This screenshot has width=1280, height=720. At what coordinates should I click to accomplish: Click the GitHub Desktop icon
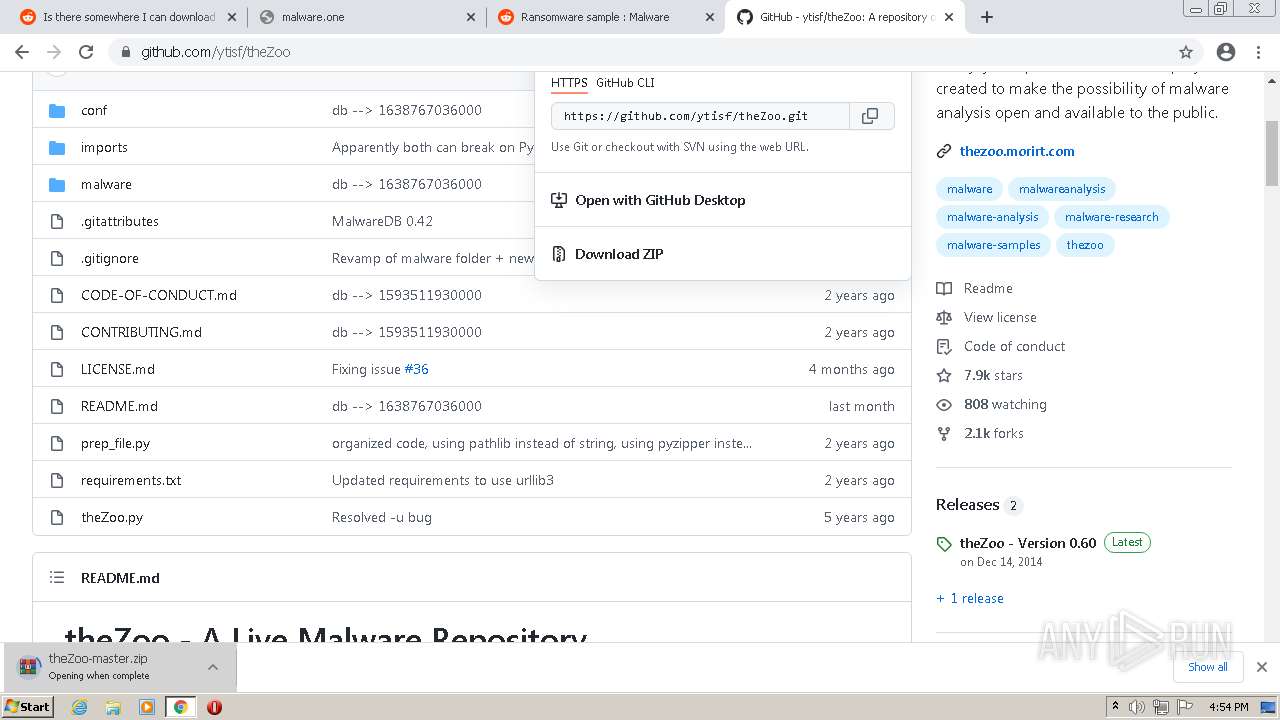(559, 200)
